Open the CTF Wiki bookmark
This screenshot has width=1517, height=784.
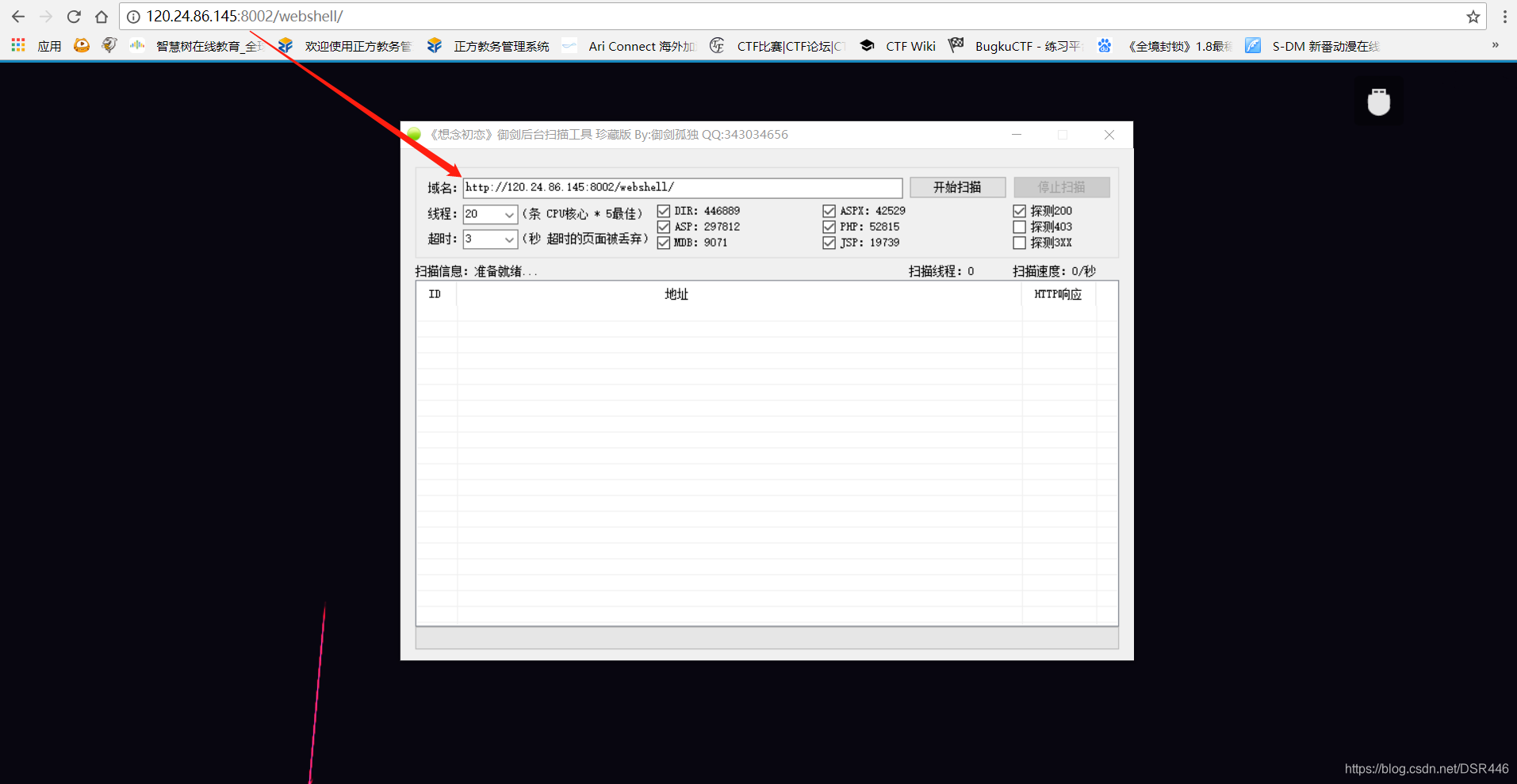pyautogui.click(x=898, y=46)
